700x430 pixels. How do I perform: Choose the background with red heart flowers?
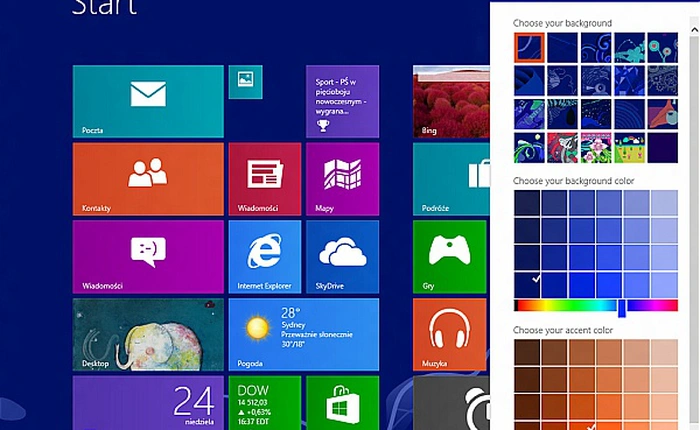click(x=662, y=47)
